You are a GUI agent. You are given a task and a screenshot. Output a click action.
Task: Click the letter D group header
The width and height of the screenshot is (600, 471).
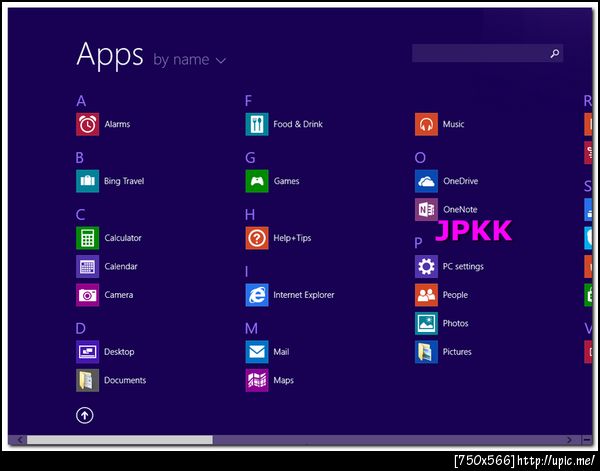click(80, 329)
